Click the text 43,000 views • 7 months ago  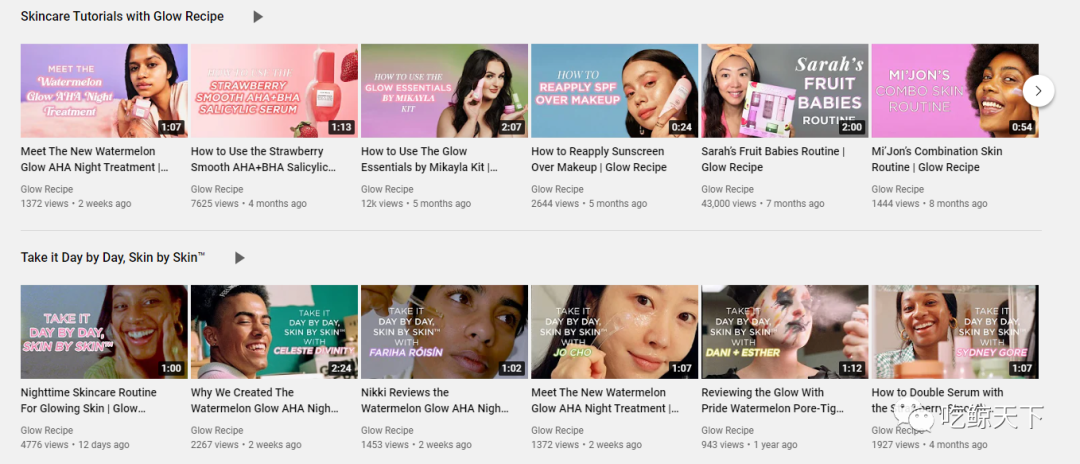(x=762, y=204)
